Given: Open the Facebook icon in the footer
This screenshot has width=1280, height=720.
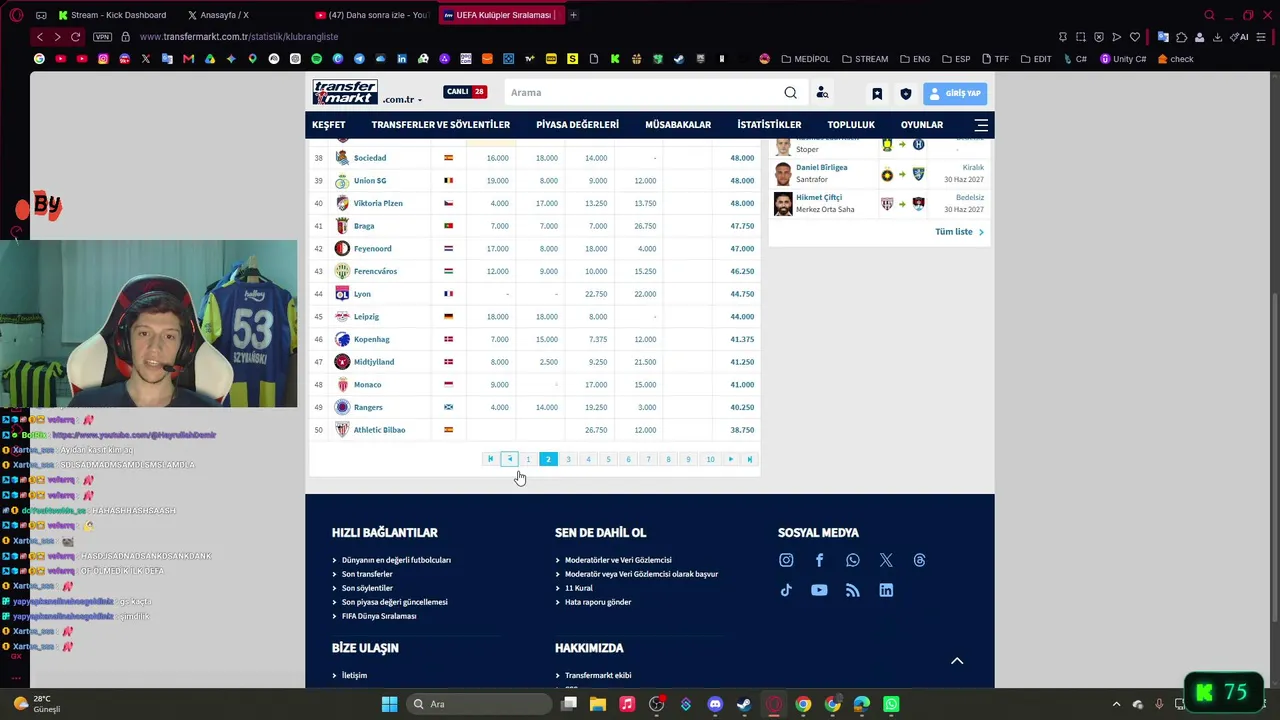Looking at the screenshot, I should pyautogui.click(x=819, y=560).
